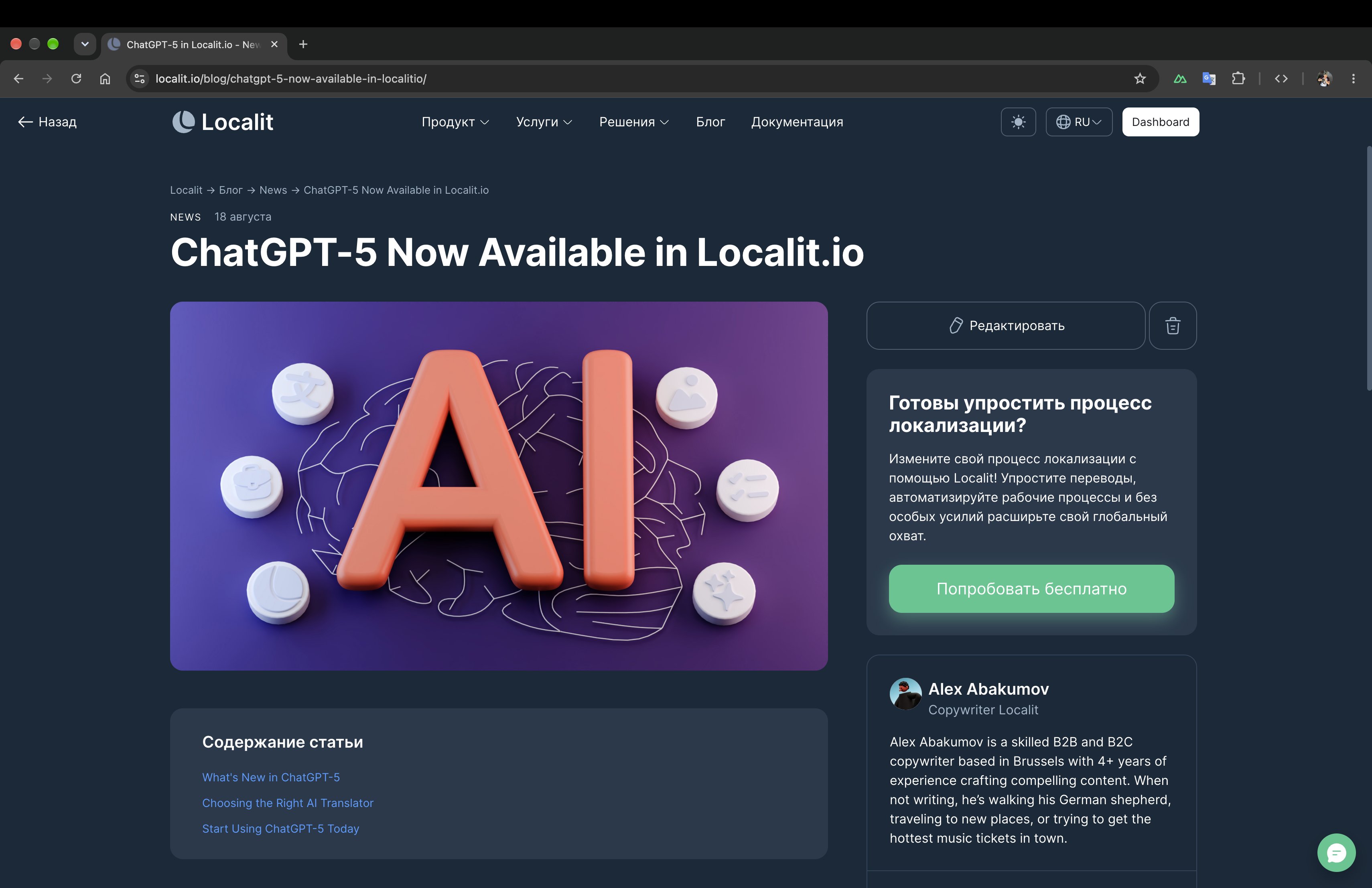Click the Alex Abakumov author name
1372x888 pixels.
(x=988, y=689)
